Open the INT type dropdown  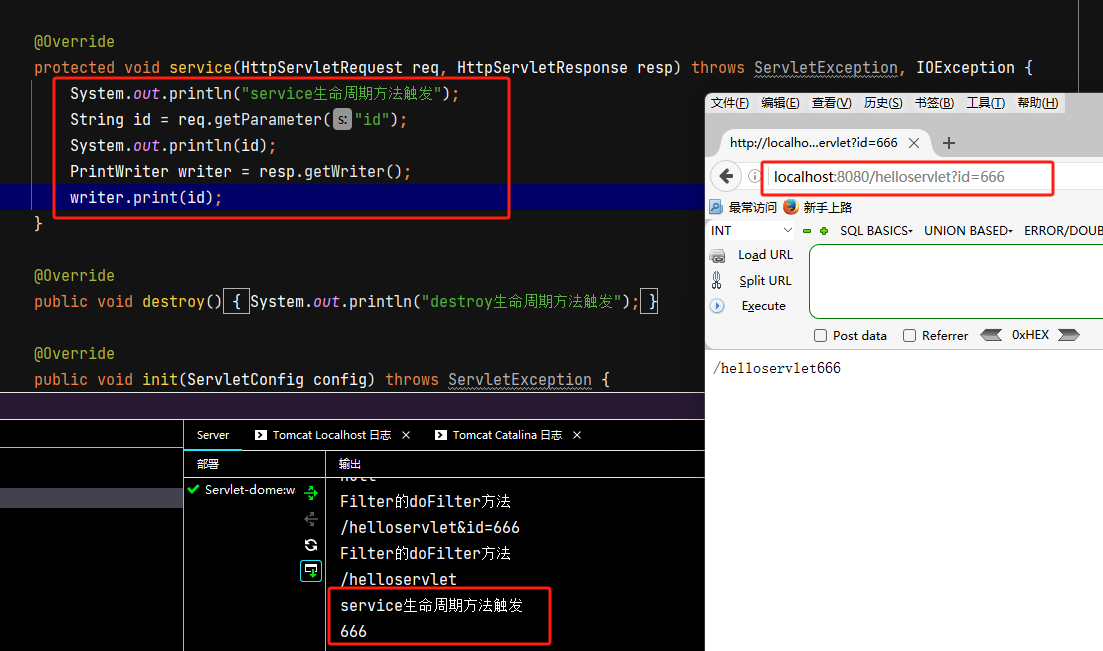click(x=751, y=230)
